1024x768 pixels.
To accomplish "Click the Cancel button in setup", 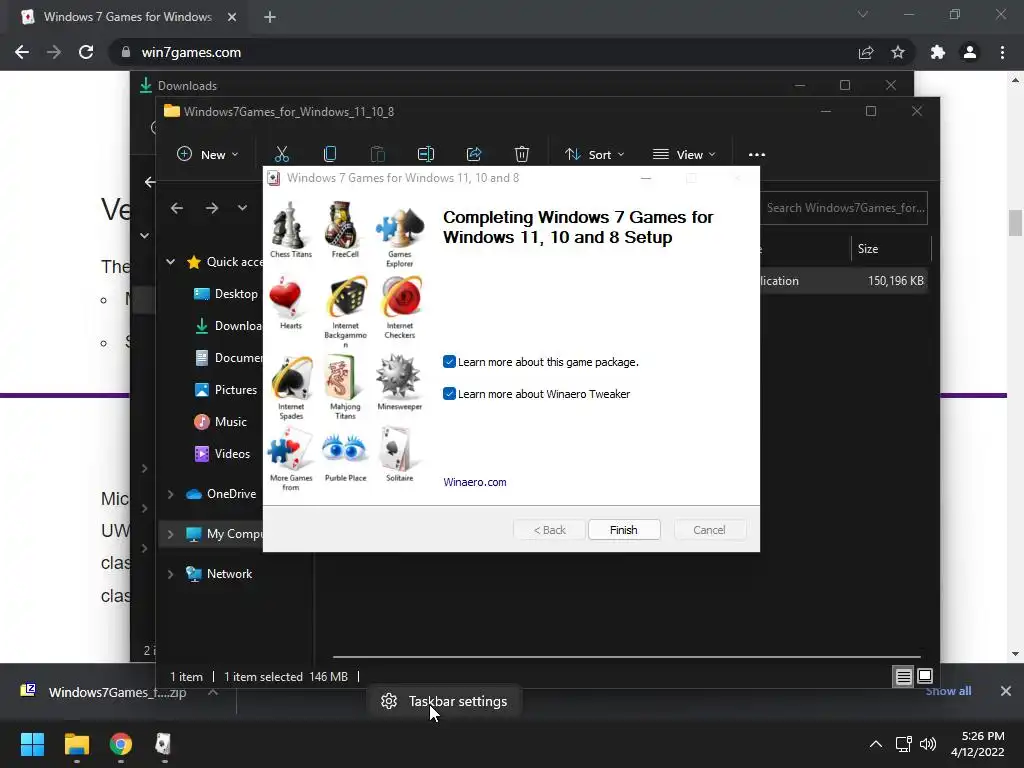I will [709, 530].
